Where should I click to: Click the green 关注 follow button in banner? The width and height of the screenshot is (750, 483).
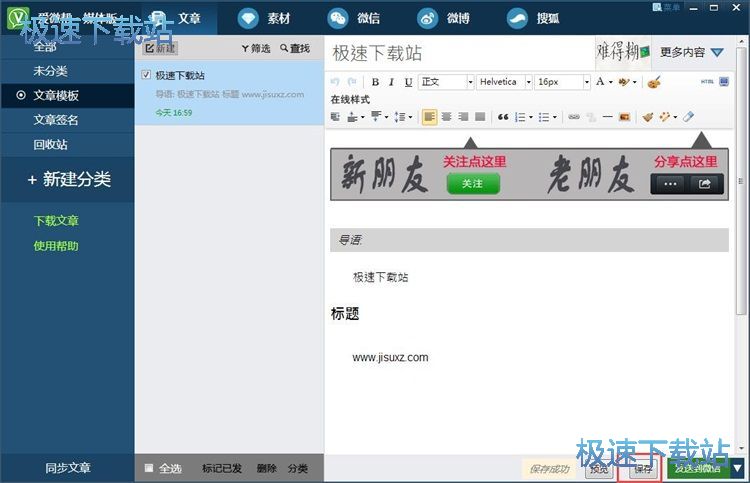tap(473, 184)
